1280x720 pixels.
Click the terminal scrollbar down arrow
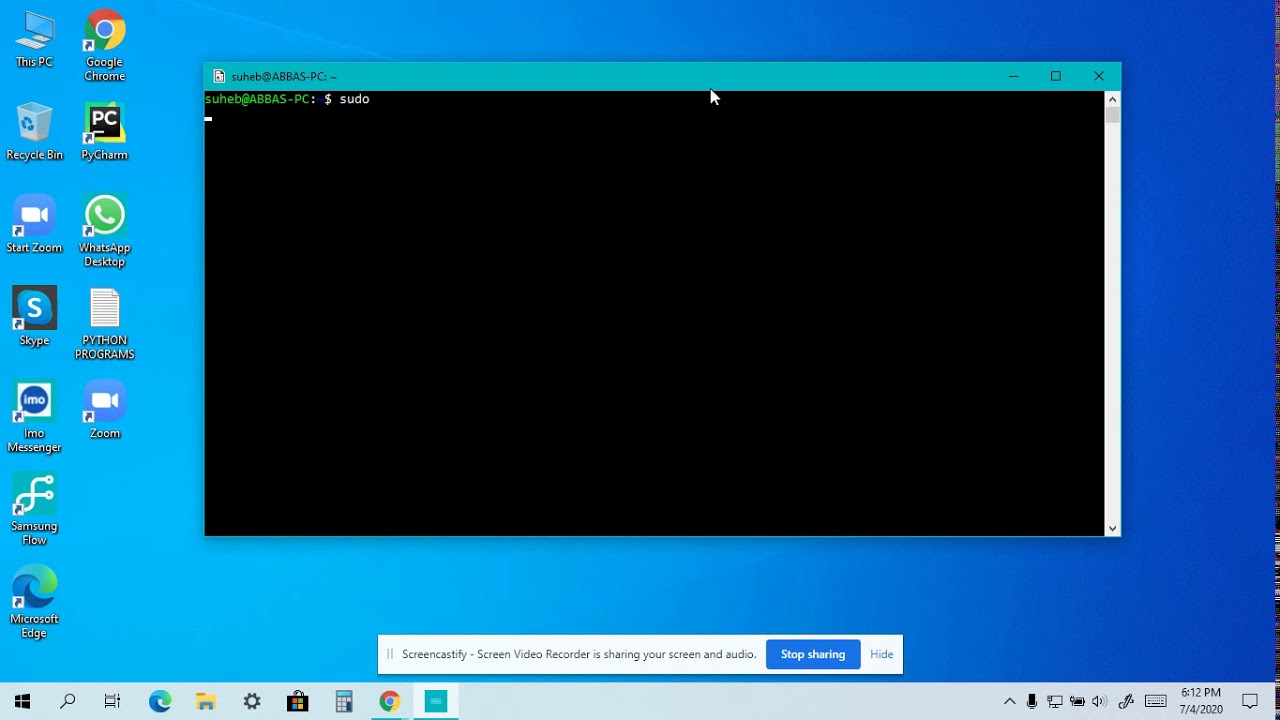click(x=1112, y=528)
